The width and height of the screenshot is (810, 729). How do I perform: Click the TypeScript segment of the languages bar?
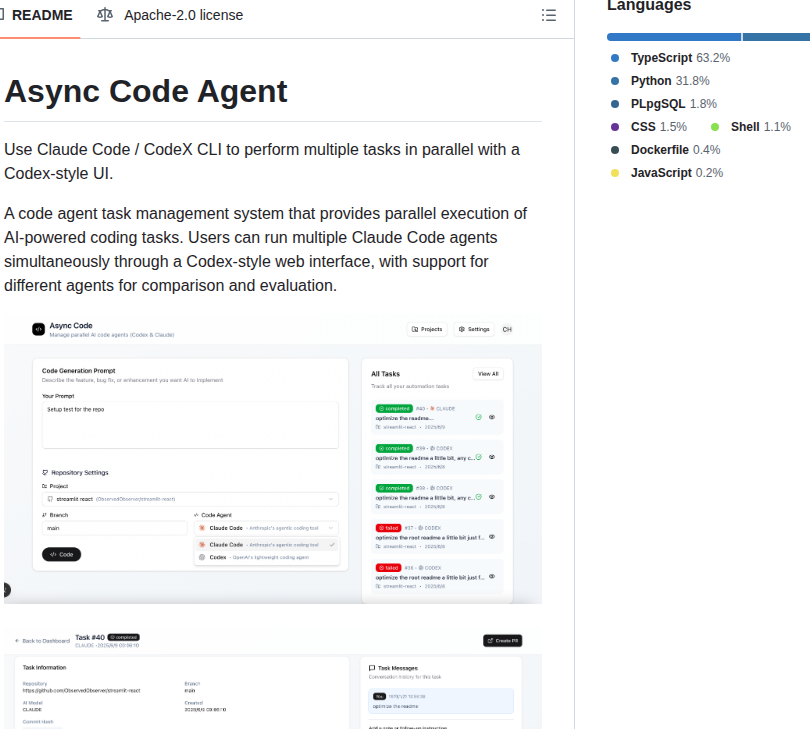coord(674,37)
